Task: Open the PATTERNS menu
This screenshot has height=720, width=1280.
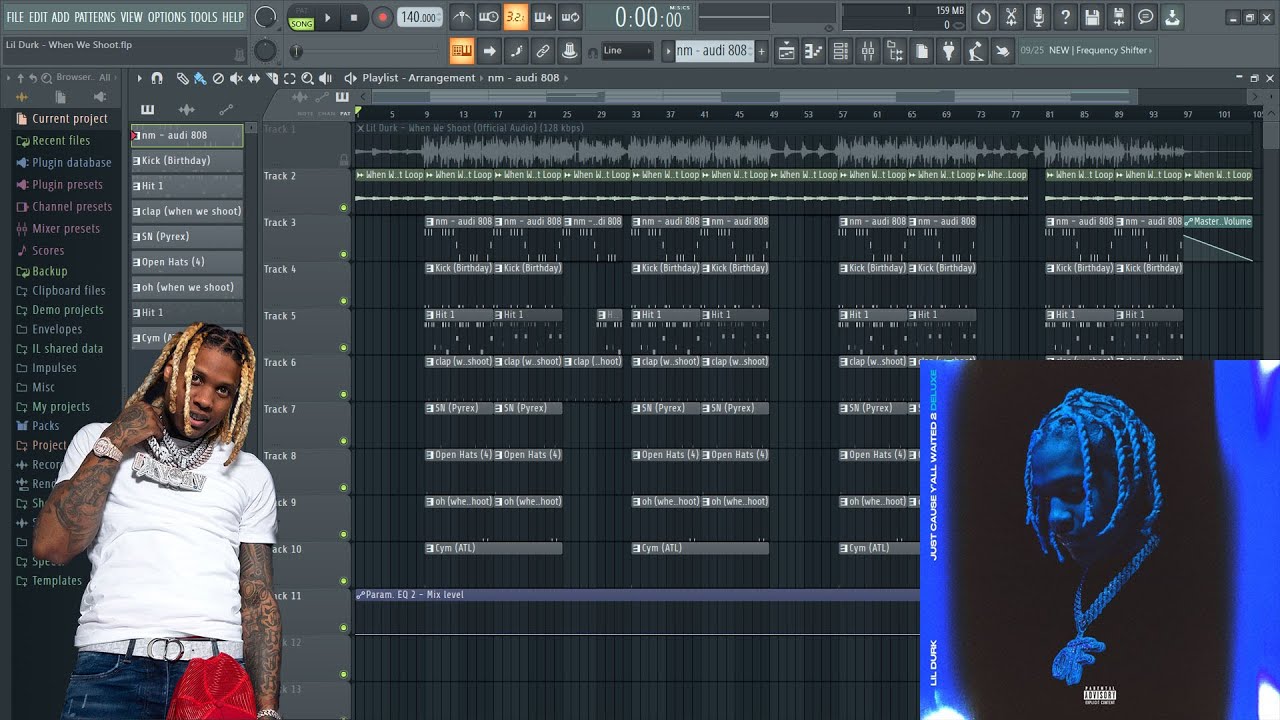Action: [95, 17]
